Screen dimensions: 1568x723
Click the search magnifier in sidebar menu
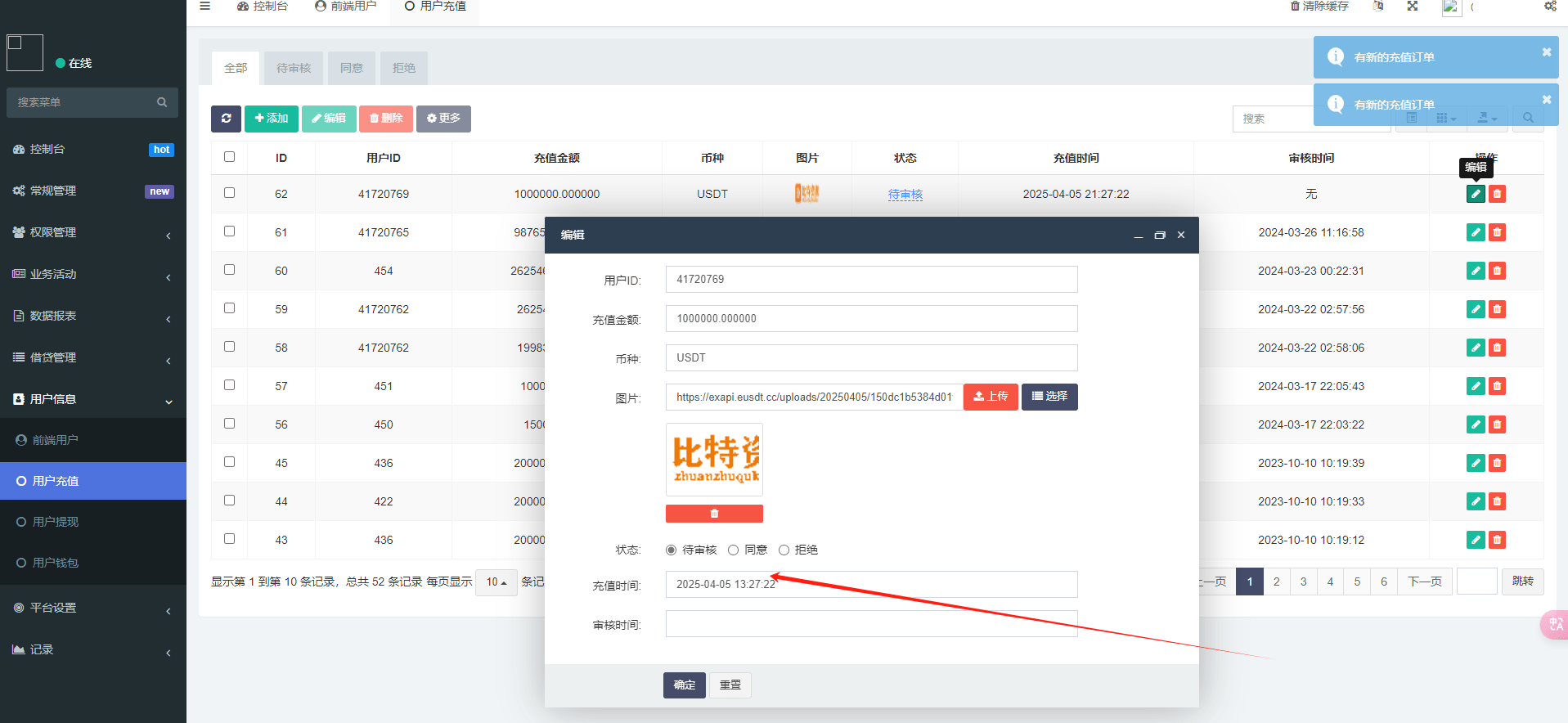[x=162, y=102]
